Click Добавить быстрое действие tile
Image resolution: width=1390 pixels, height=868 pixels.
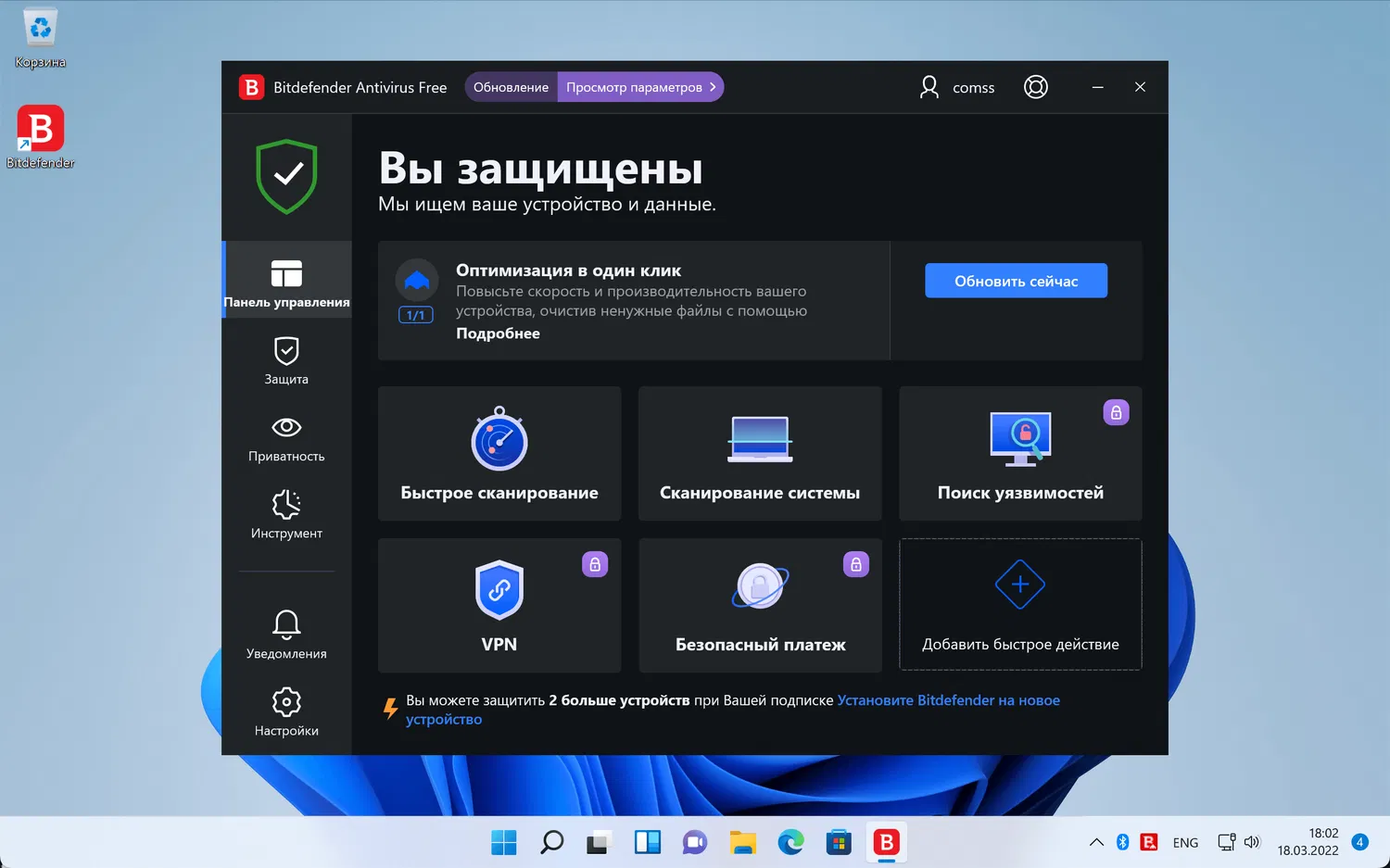pyautogui.click(x=1020, y=605)
